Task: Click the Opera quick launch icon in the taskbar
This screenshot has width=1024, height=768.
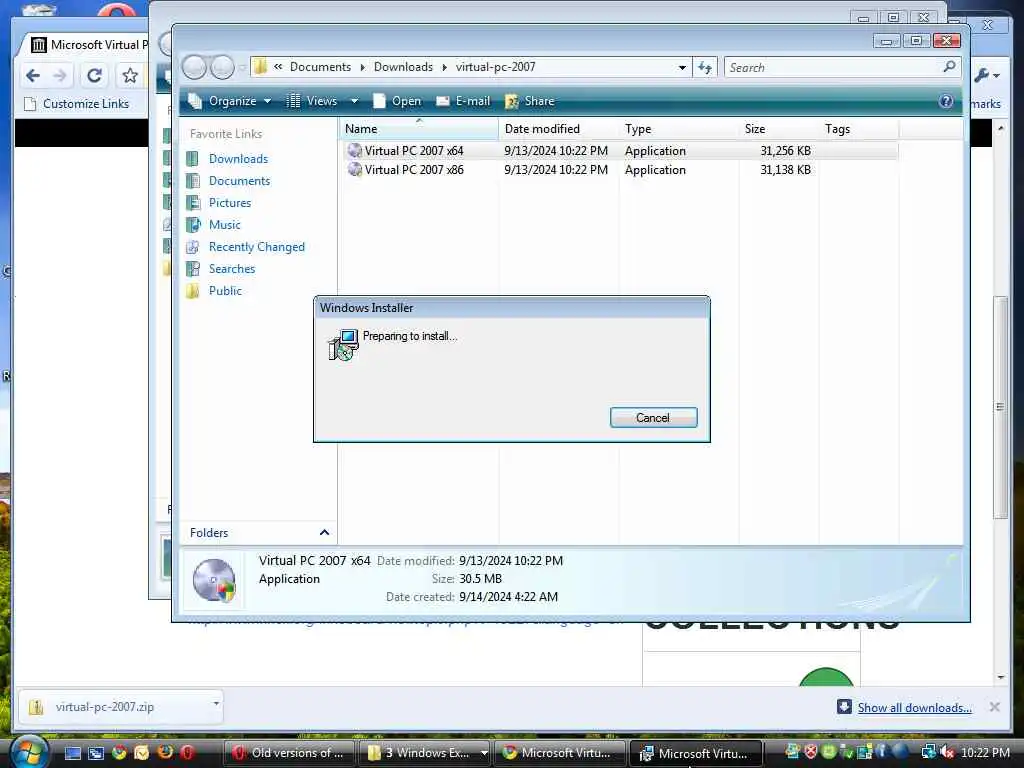Action: click(x=187, y=753)
